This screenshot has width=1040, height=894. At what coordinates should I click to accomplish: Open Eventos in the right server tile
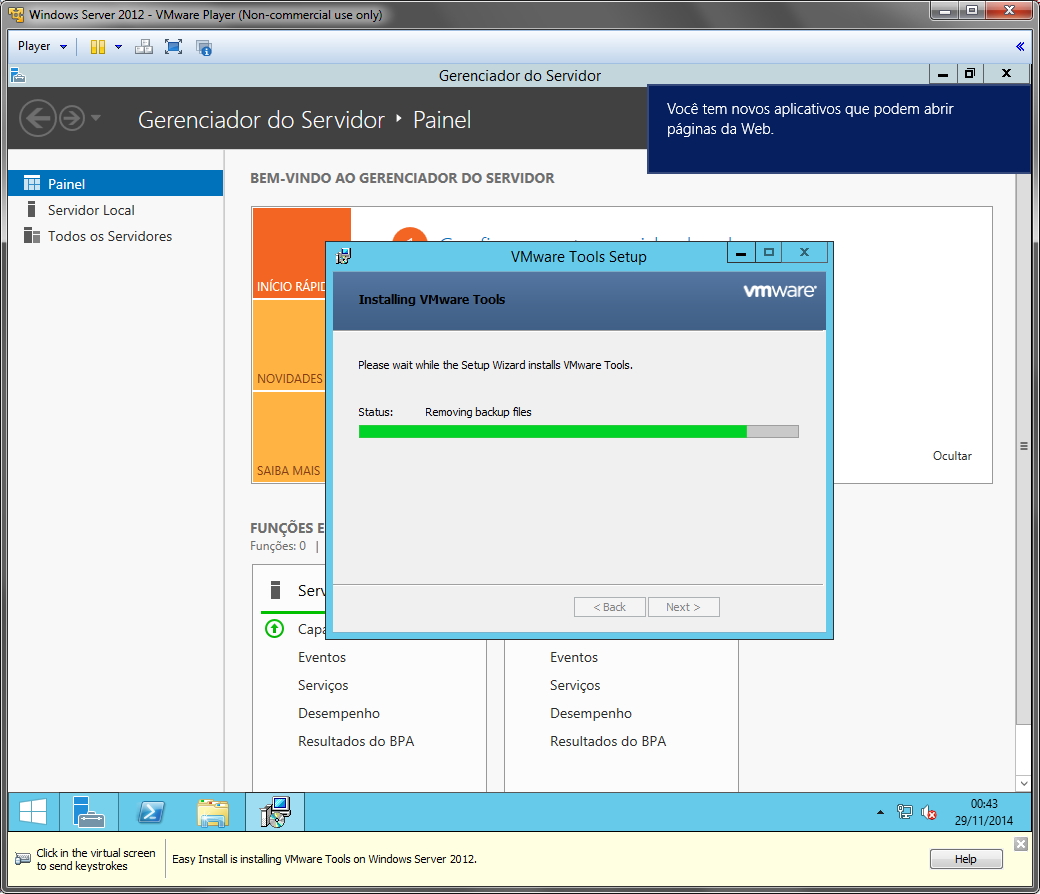574,657
